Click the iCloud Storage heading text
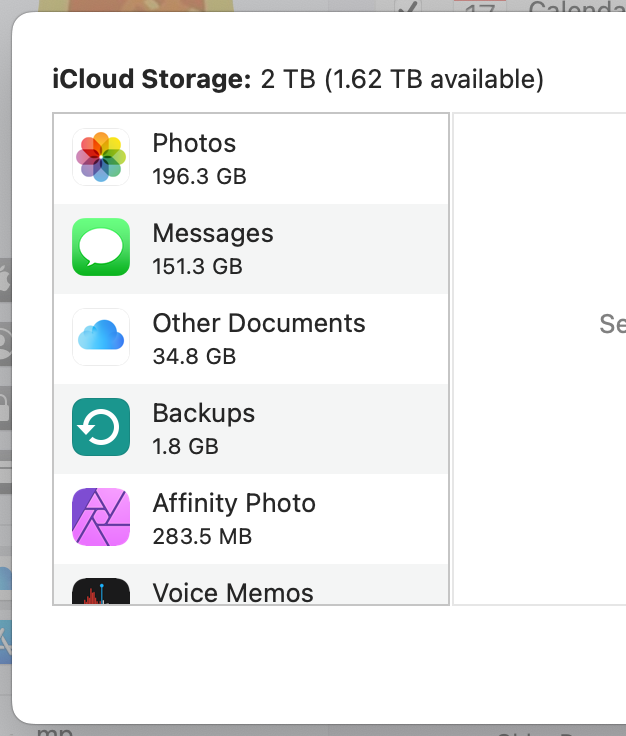The height and width of the screenshot is (736, 626). [x=151, y=79]
